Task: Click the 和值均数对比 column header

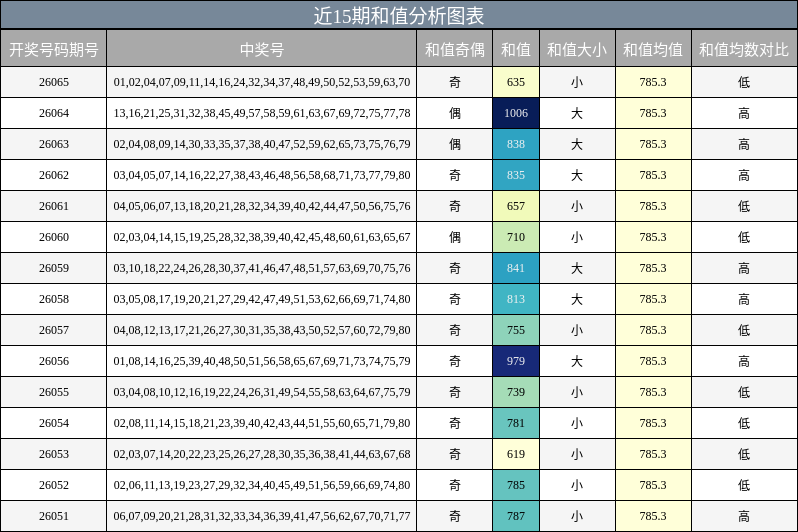Action: (x=744, y=49)
